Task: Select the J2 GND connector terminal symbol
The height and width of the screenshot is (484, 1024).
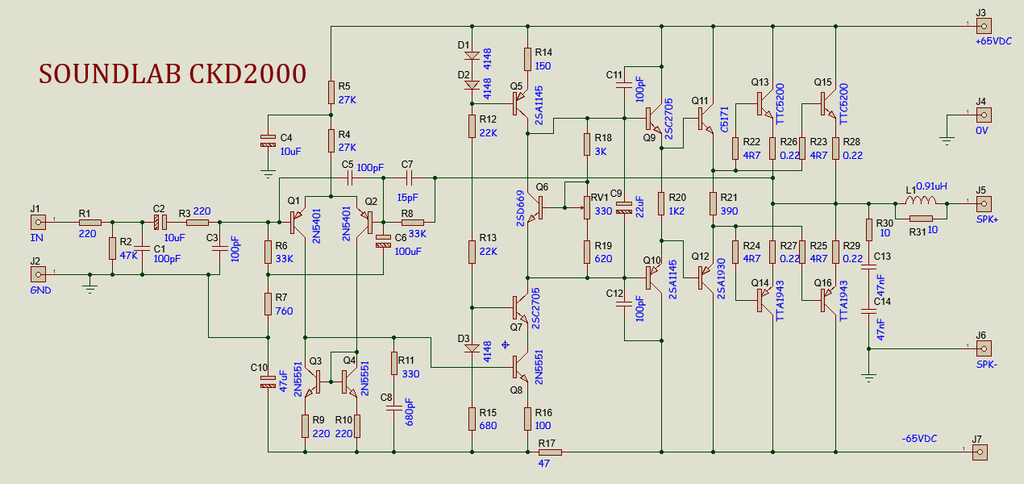Action: 39,274
